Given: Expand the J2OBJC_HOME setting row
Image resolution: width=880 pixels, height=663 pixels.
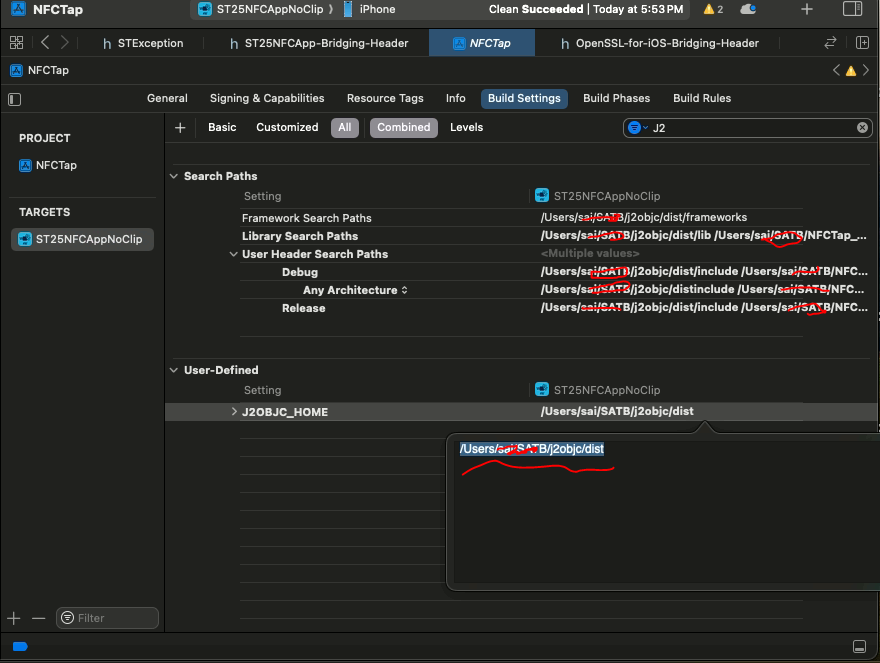Looking at the screenshot, I should (234, 412).
